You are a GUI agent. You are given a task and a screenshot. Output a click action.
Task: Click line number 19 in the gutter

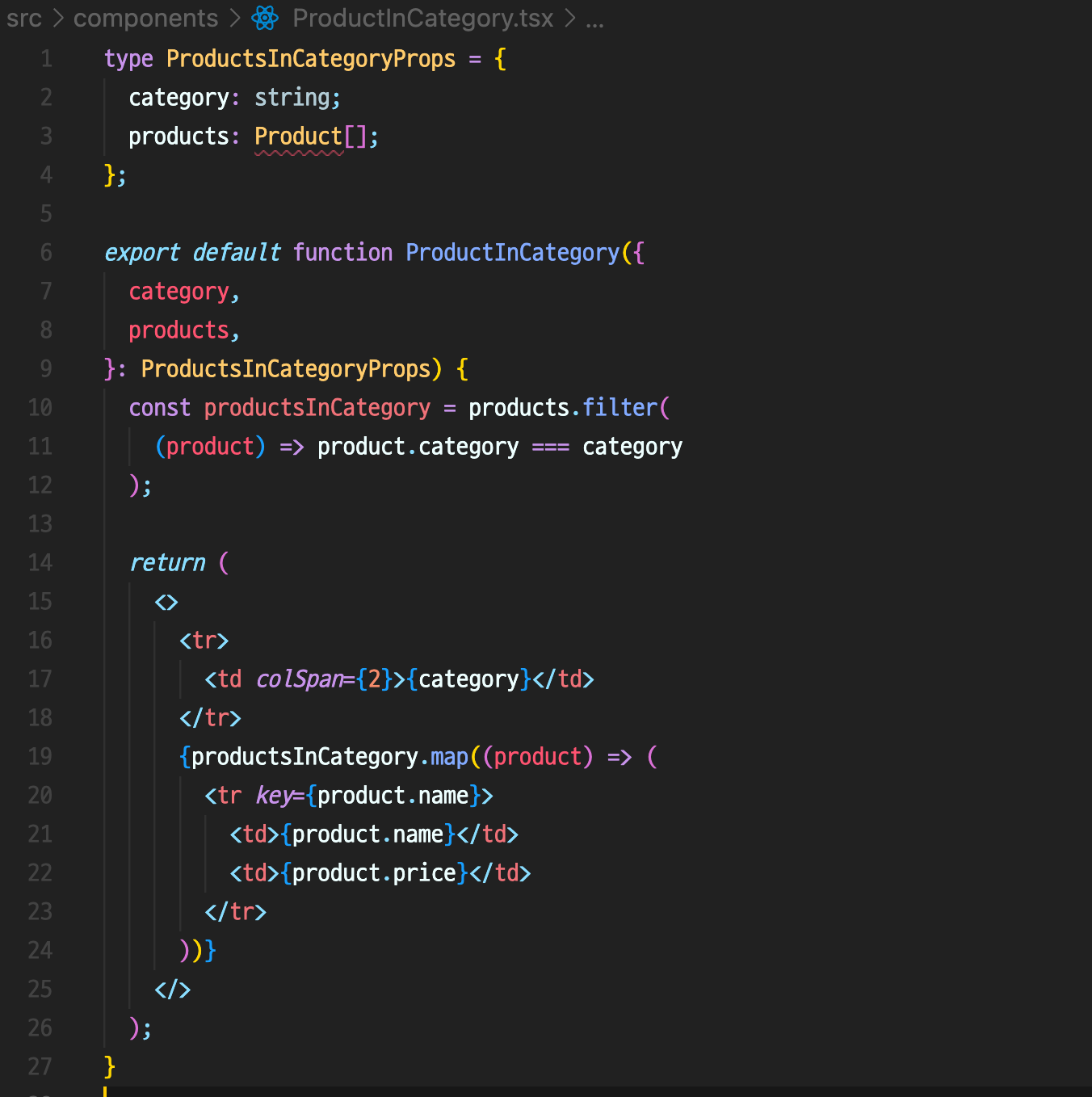pos(40,757)
